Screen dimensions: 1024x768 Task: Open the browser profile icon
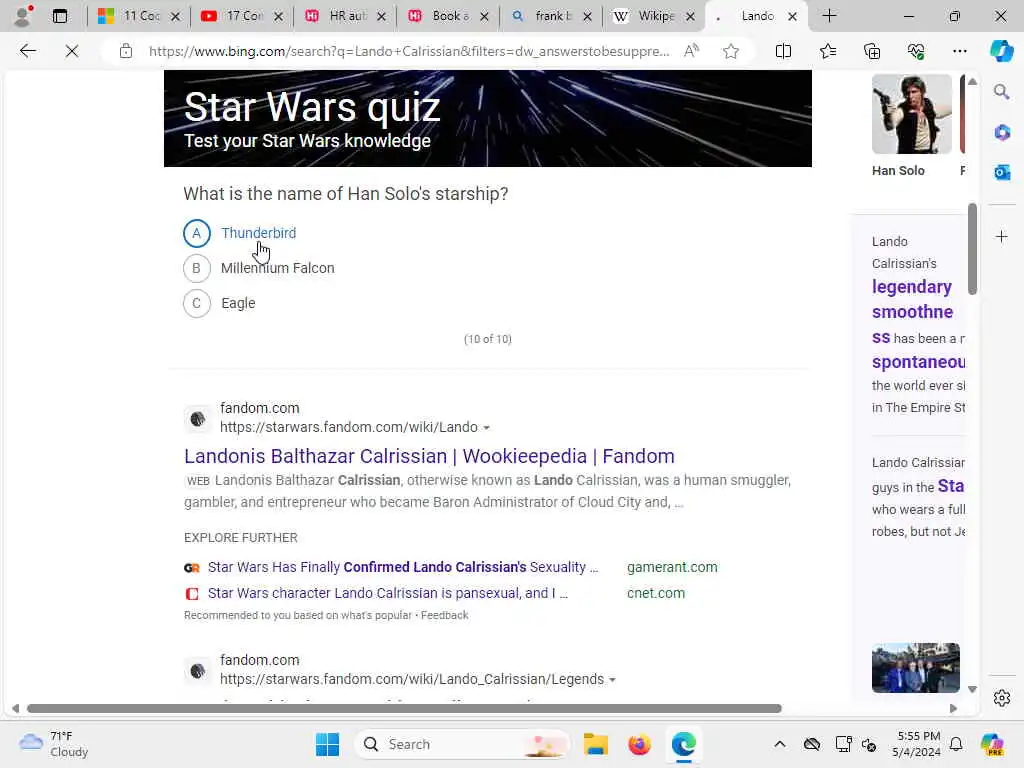[23, 16]
